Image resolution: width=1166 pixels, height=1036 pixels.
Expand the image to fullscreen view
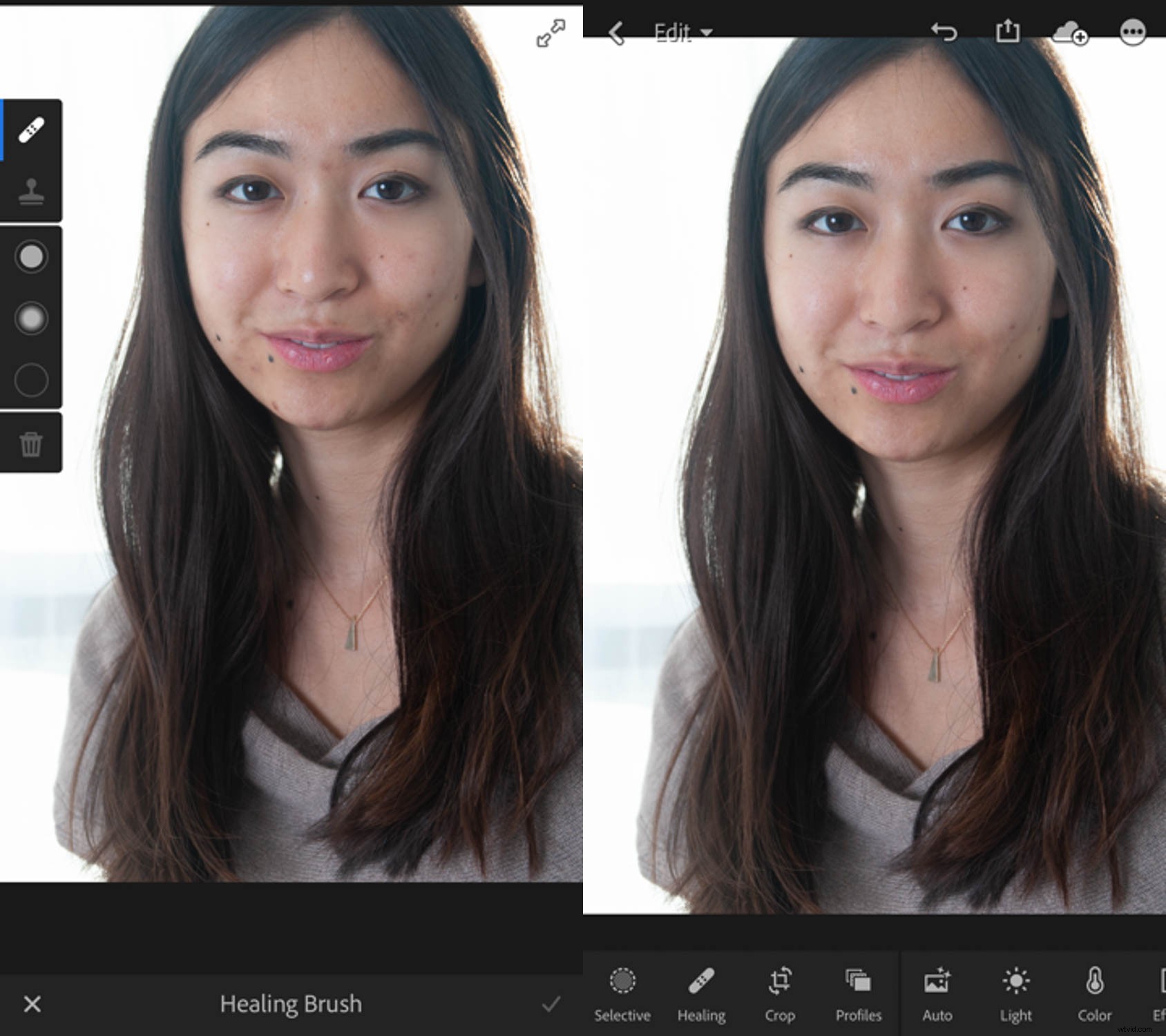click(548, 32)
